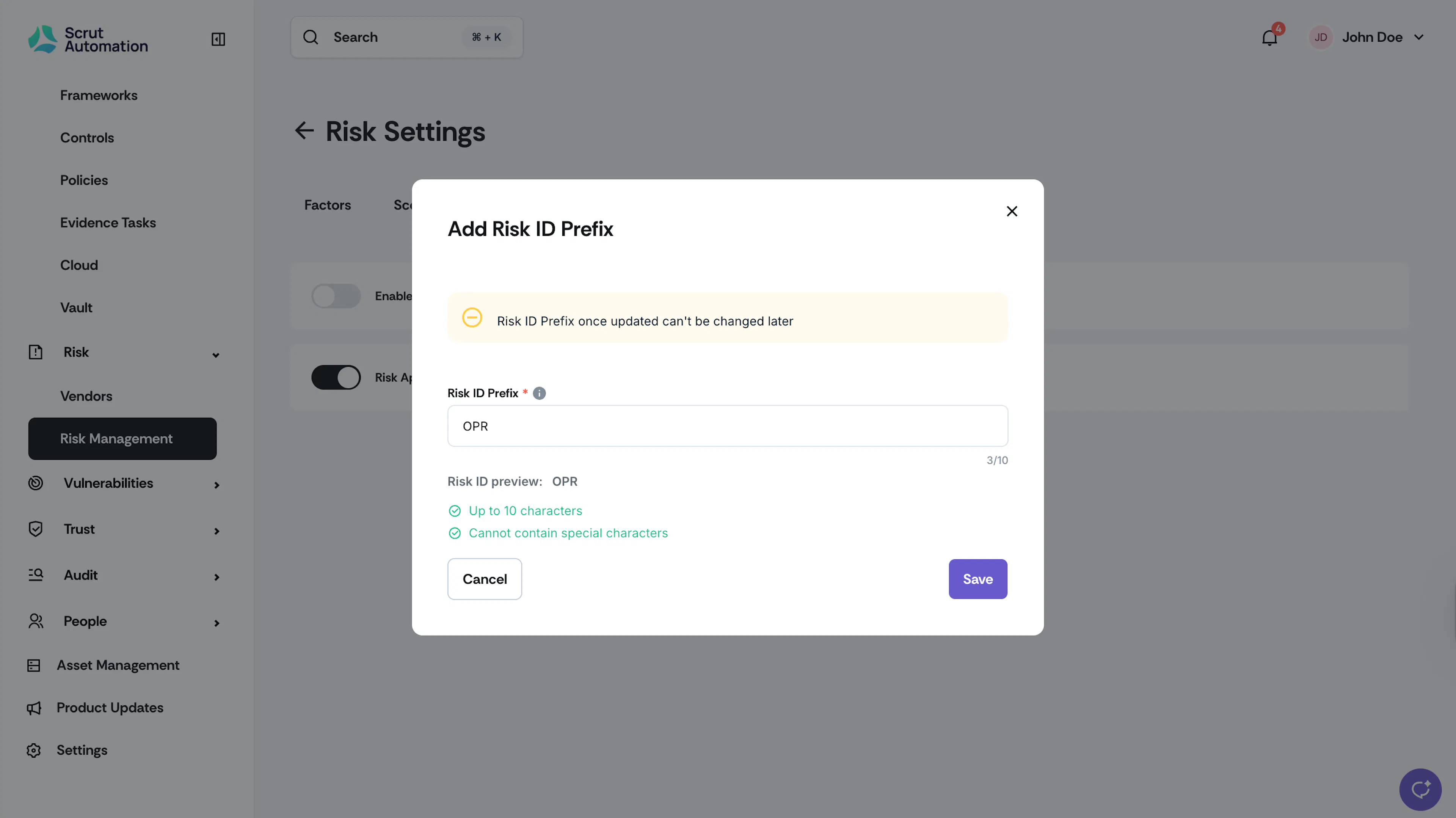This screenshot has width=1456, height=818.
Task: Select Risk Management in sidebar
Action: [122, 439]
